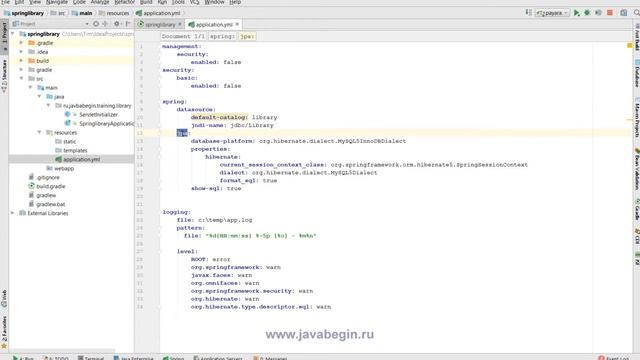Open Project Structure icon in top toolbar
The width and height of the screenshot is (640, 360).
point(624,13)
